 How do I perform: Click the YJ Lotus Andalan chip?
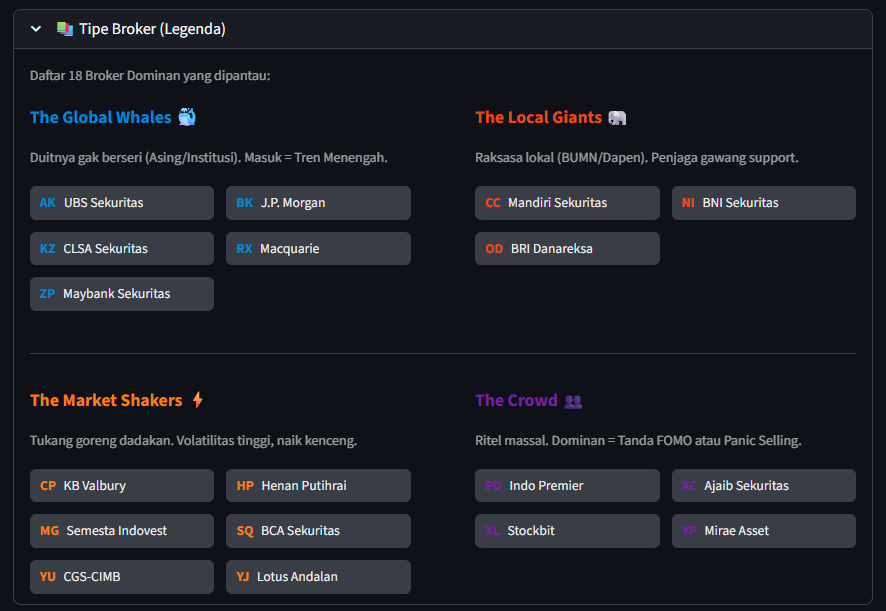point(318,577)
